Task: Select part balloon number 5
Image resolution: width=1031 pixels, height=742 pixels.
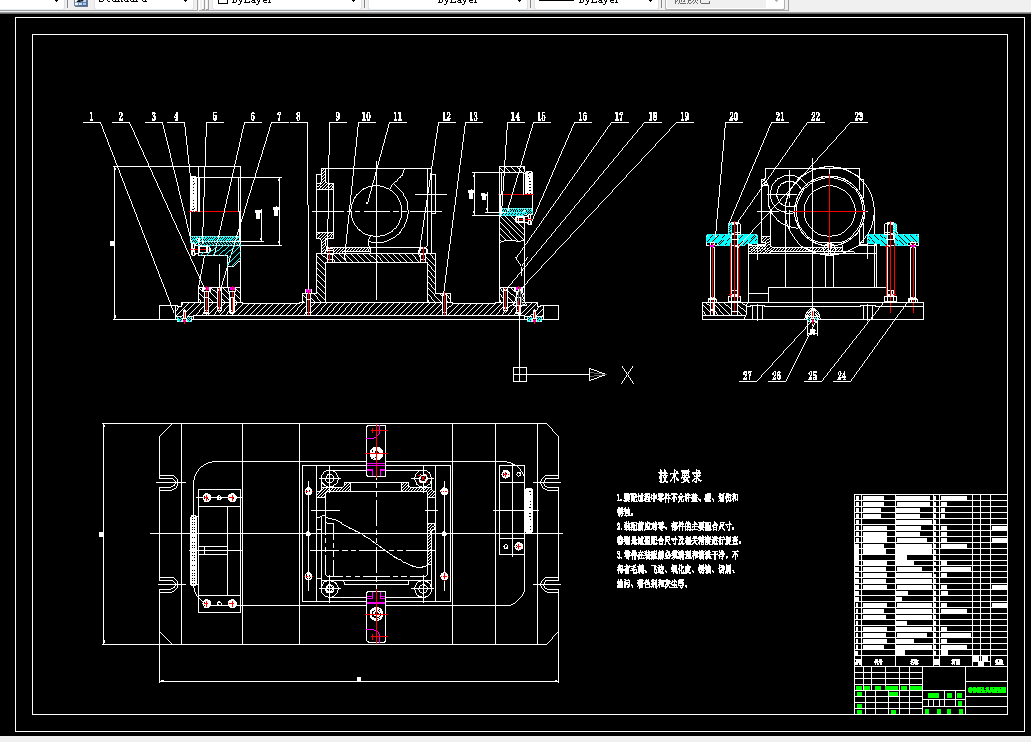Action: point(214,116)
